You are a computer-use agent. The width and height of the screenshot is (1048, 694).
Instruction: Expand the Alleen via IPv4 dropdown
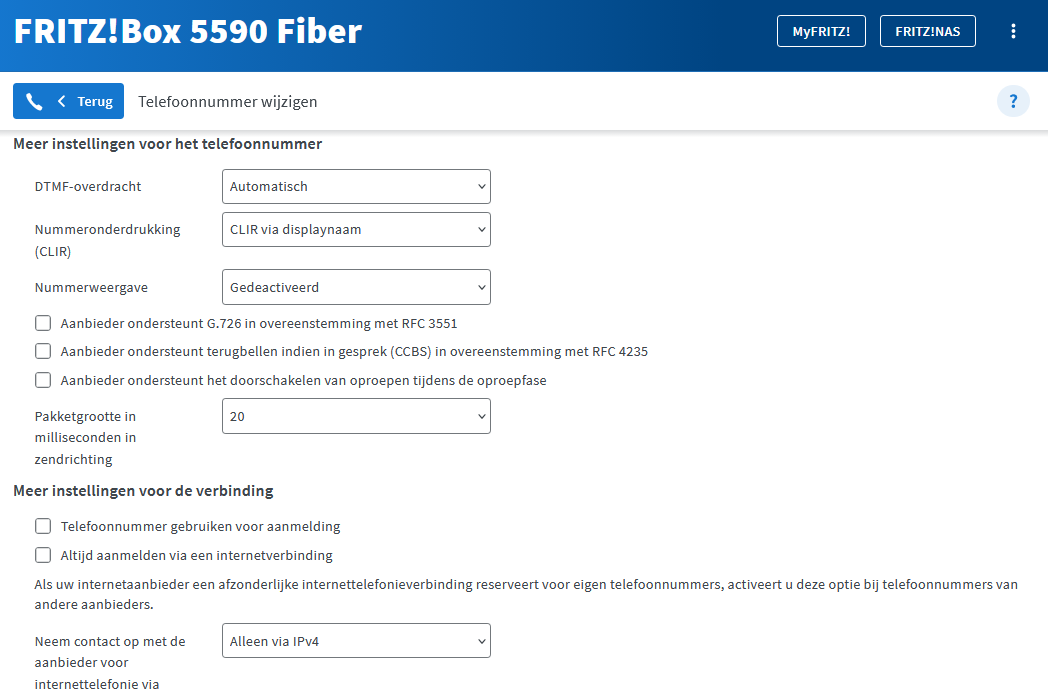356,641
